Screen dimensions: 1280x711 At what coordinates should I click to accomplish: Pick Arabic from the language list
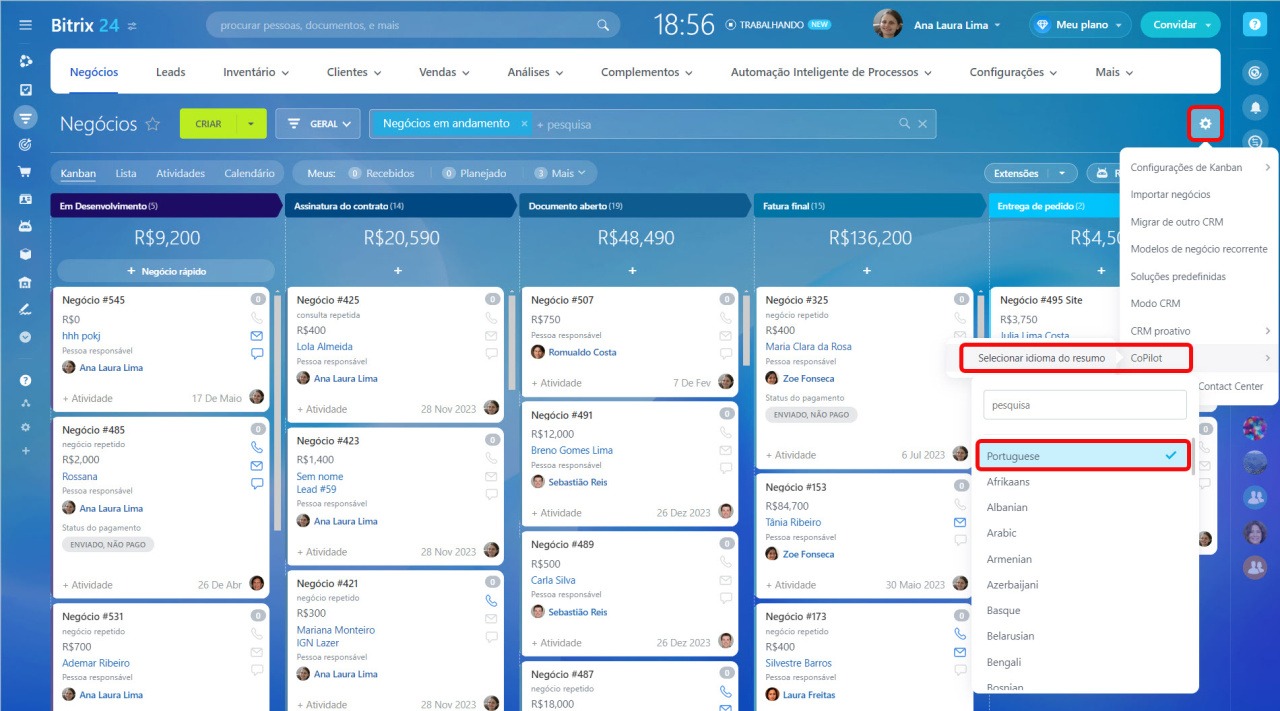tap(1001, 533)
